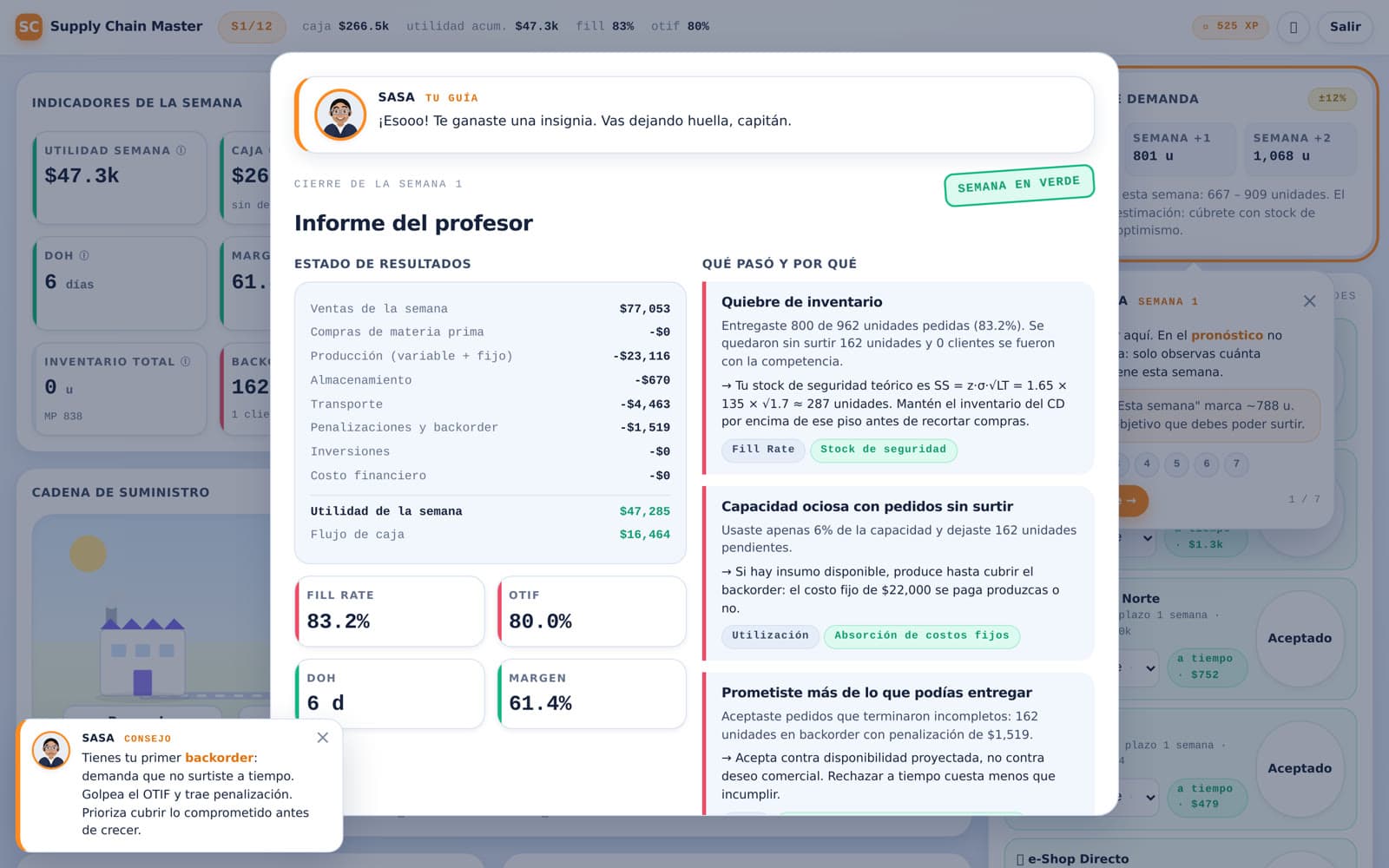Click the Utilización concept tag
Screen dimensions: 1389x868
coord(770,635)
